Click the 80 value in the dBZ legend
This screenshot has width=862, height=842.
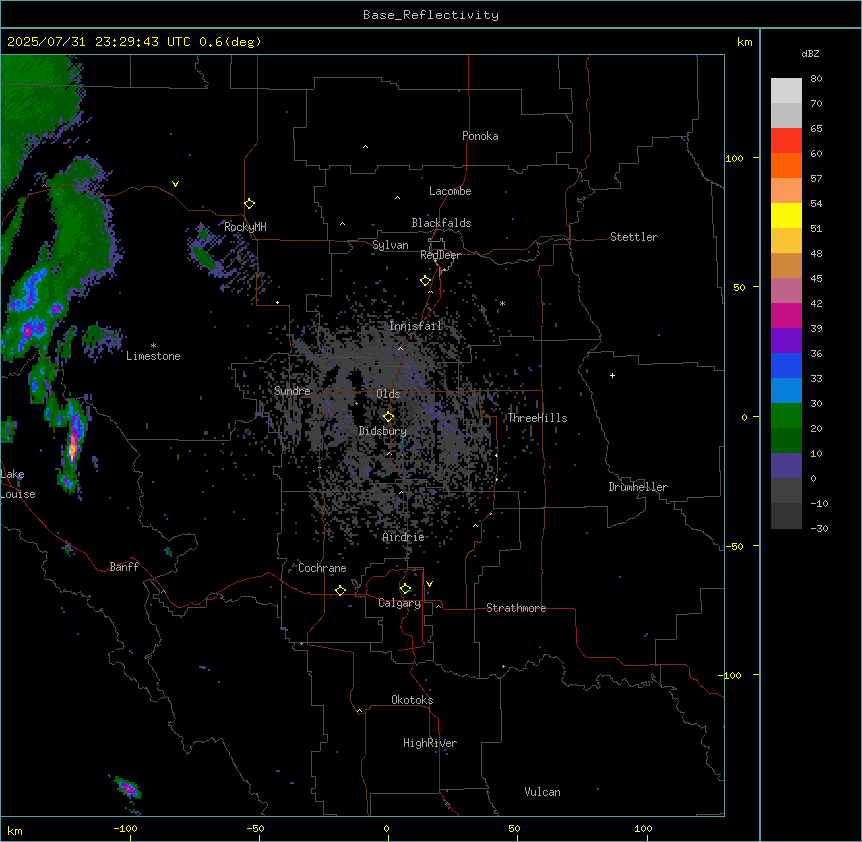click(x=816, y=79)
